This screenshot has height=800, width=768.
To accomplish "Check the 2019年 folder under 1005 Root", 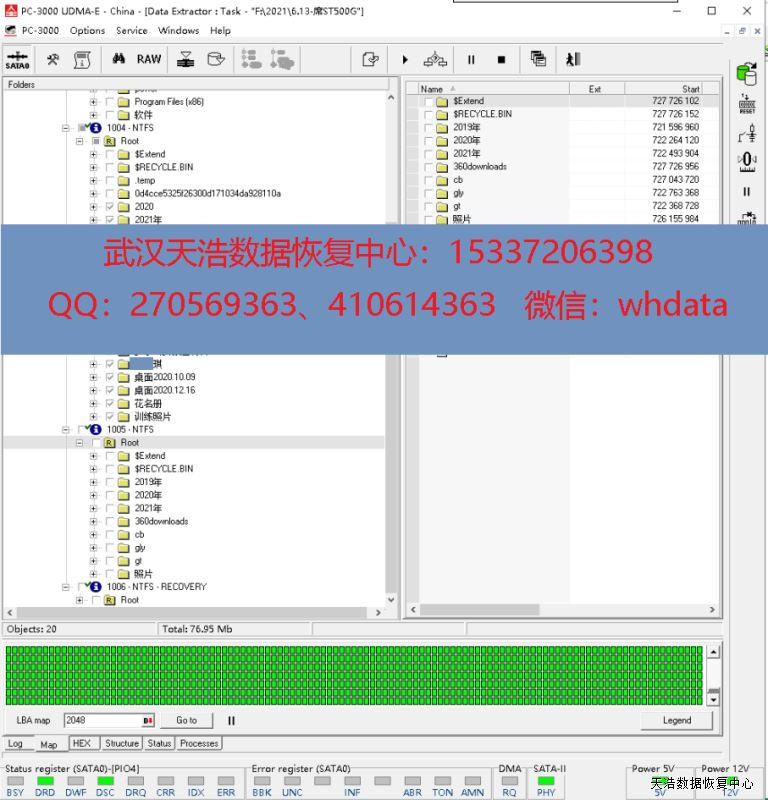I will [110, 482].
